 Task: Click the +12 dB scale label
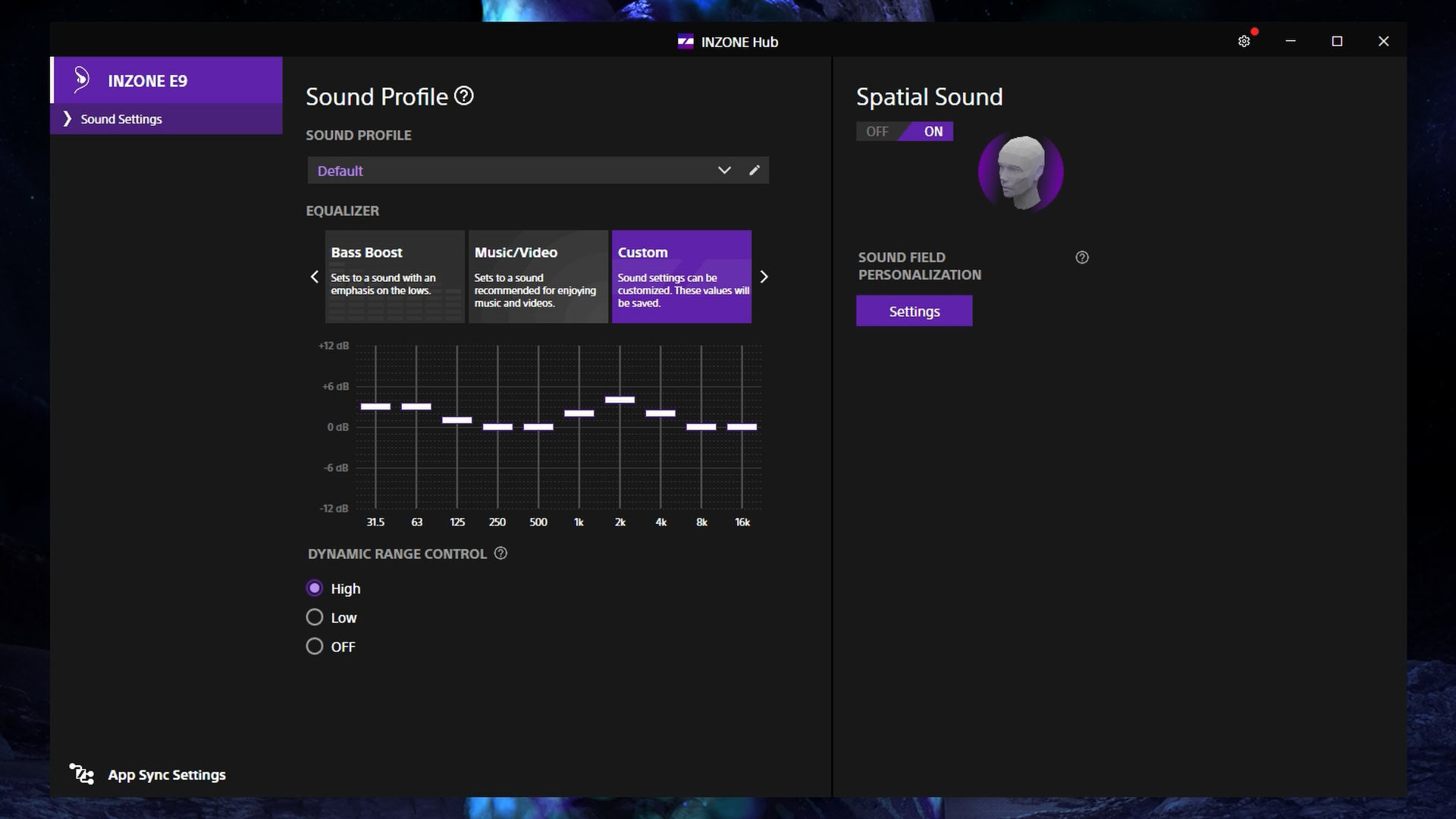334,346
